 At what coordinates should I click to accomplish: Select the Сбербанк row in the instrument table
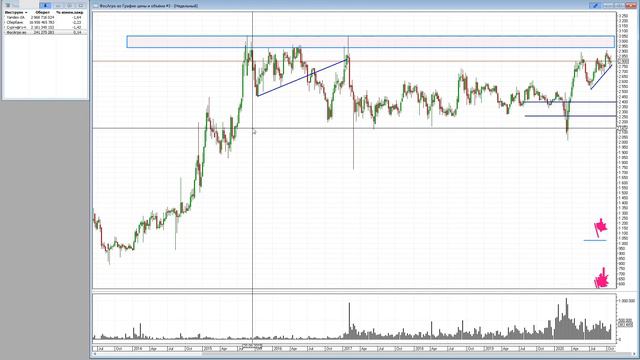coord(45,22)
